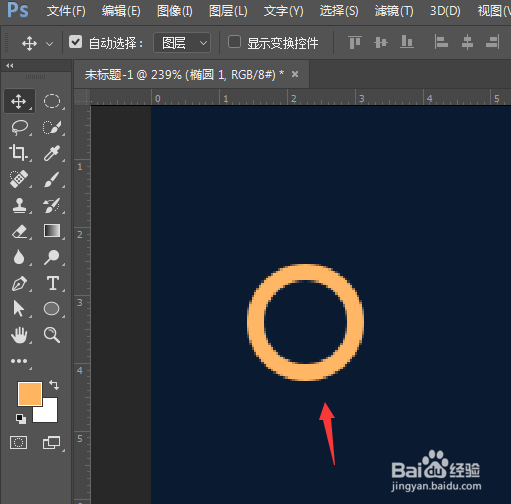The image size is (511, 504).
Task: Select the Horizontal Type tool
Action: coord(52,283)
